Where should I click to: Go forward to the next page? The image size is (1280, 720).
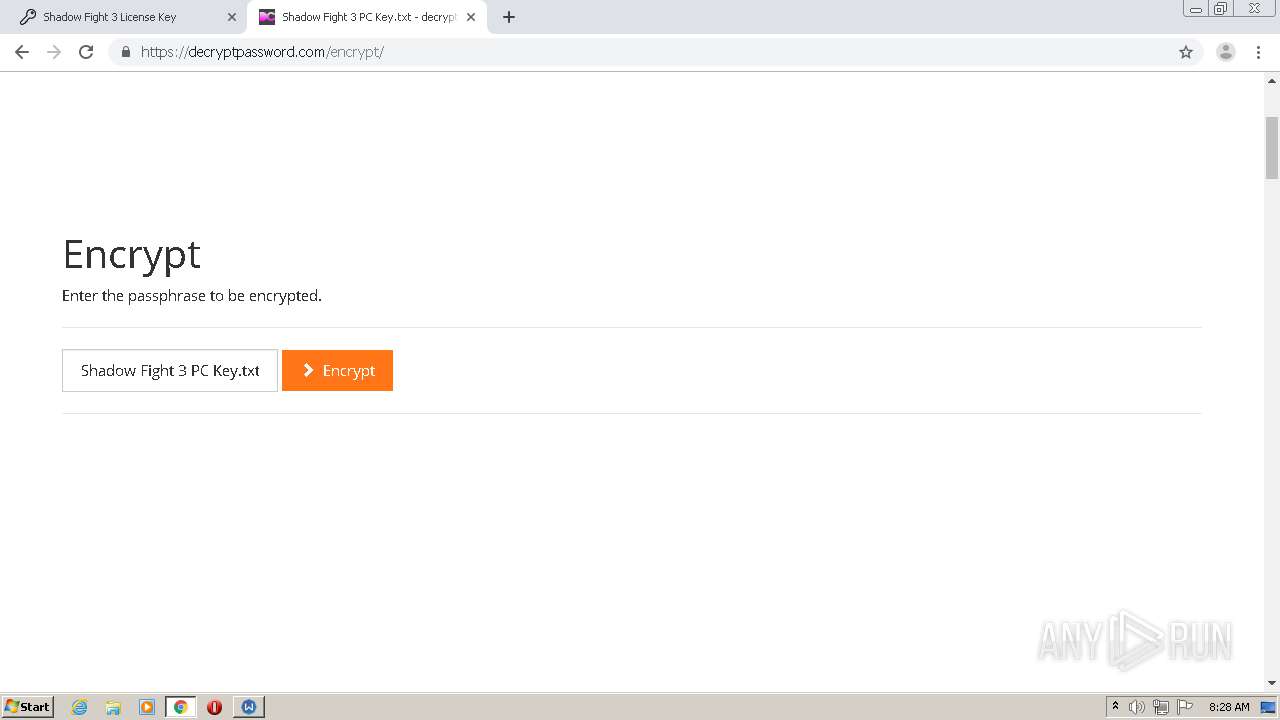coord(54,52)
